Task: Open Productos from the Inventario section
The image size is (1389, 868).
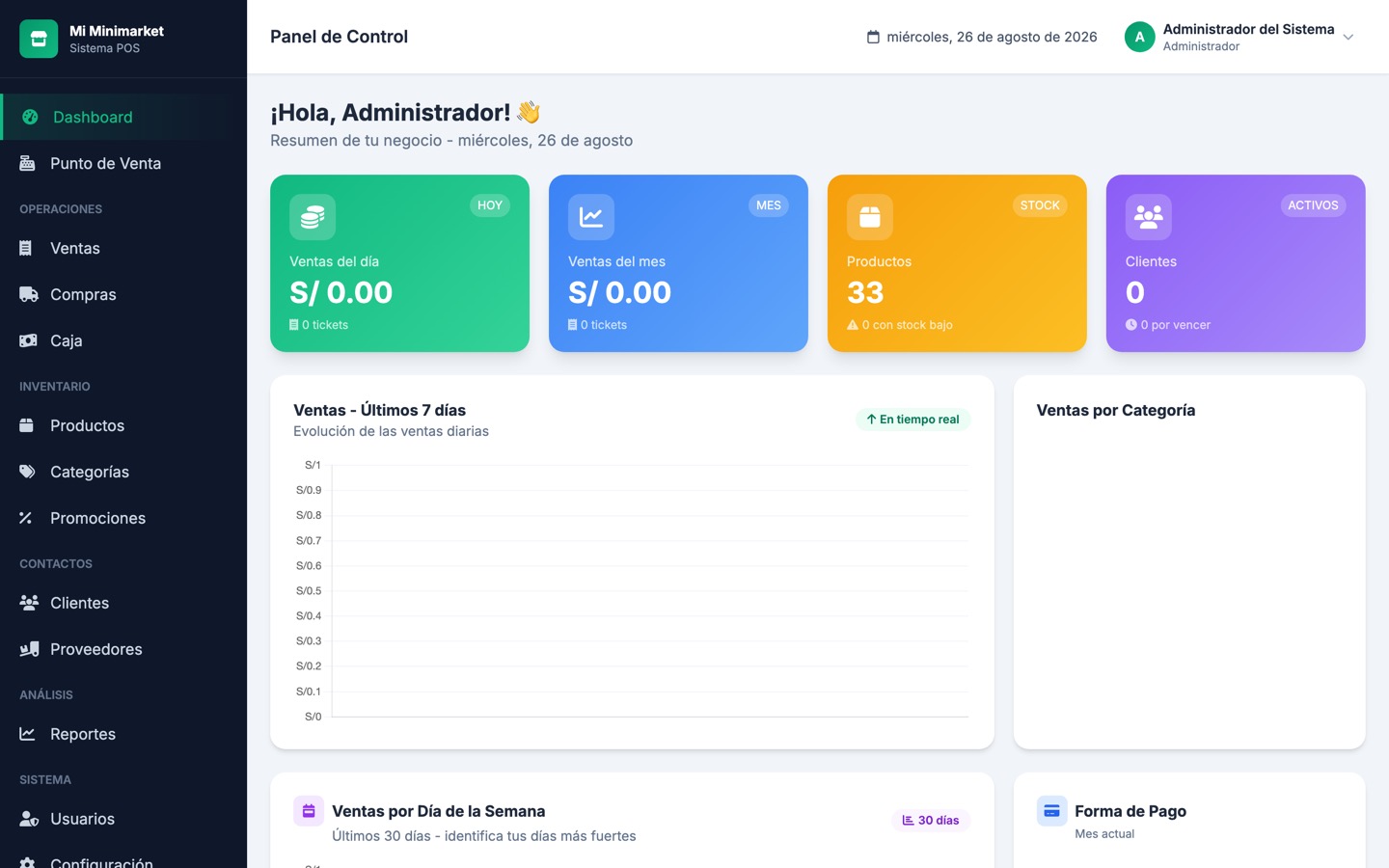Action: 123,425
